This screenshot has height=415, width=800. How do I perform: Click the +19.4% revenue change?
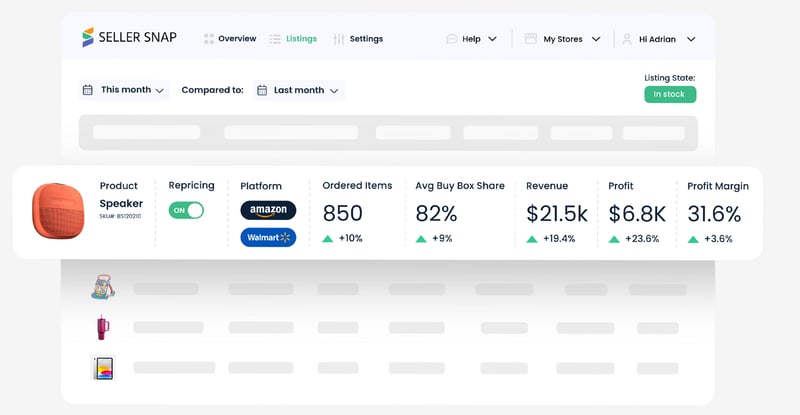tap(559, 239)
